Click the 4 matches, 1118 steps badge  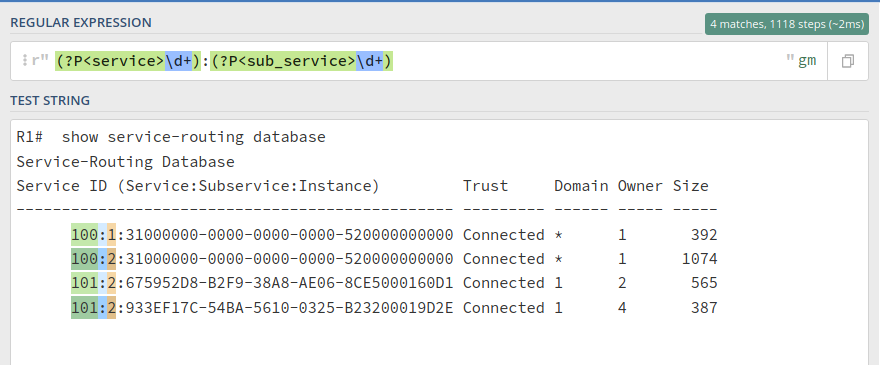click(x=787, y=24)
